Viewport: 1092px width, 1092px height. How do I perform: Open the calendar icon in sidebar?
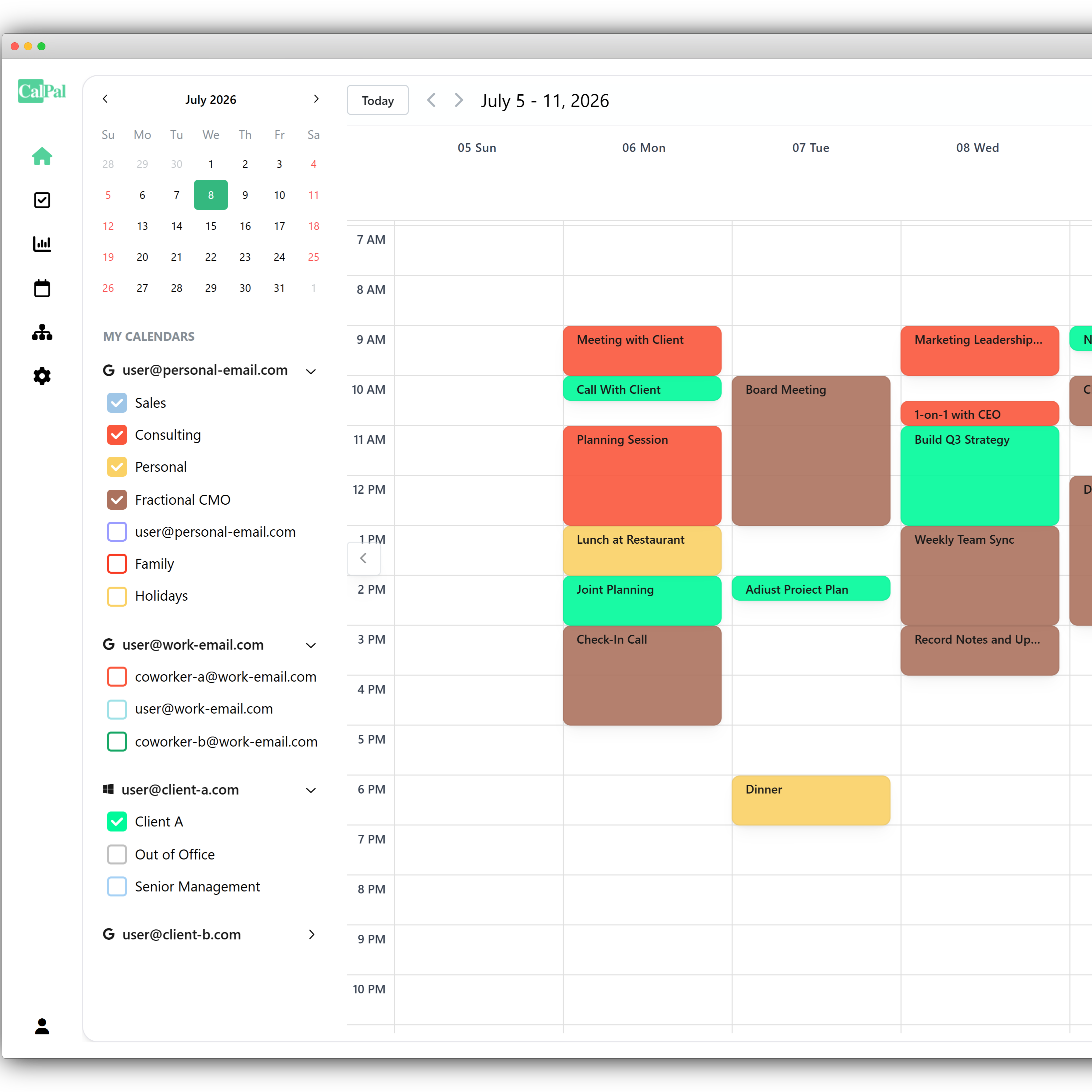click(x=42, y=288)
